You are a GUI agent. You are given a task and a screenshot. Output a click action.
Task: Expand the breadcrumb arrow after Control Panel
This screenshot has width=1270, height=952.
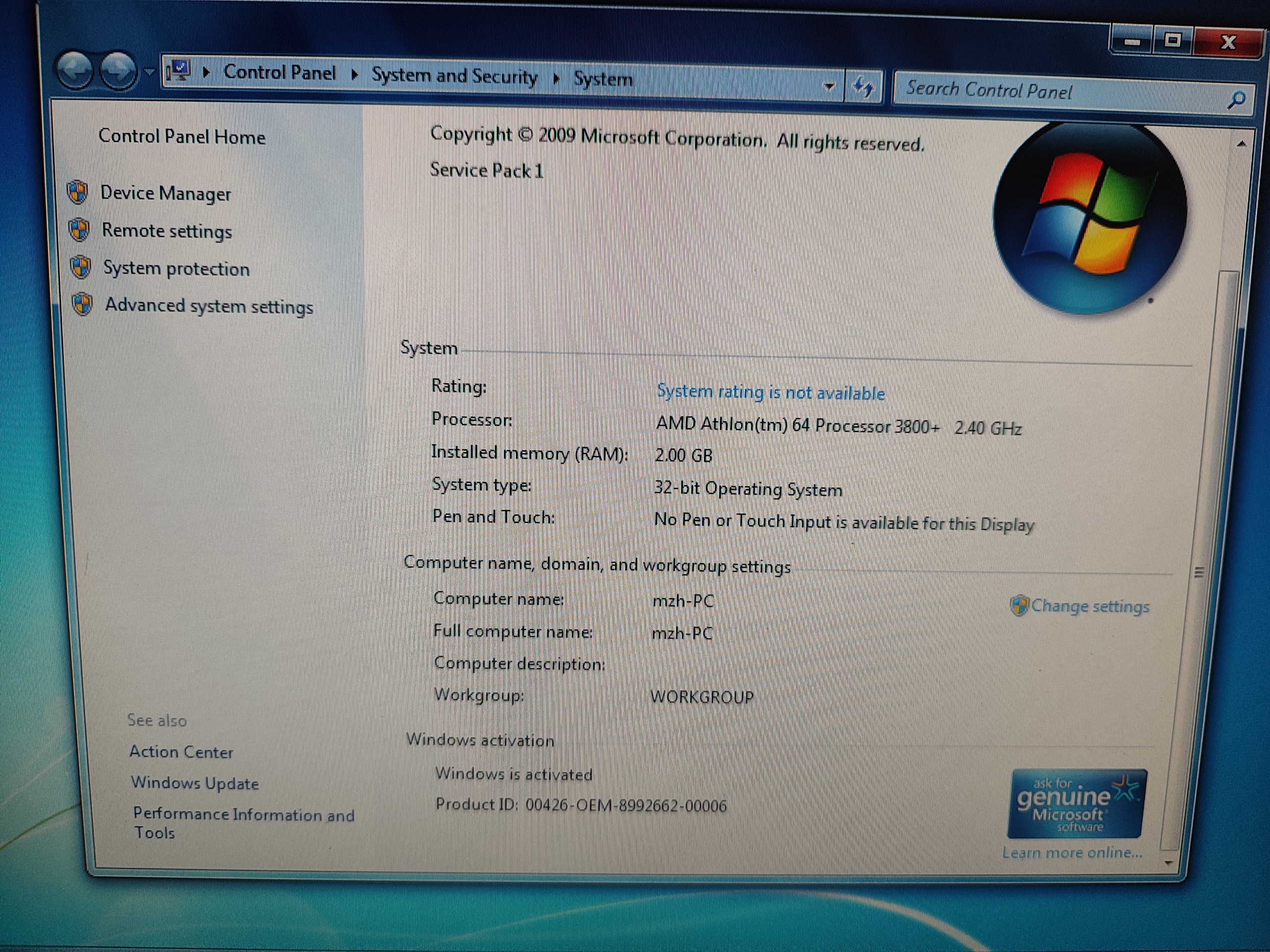tap(354, 74)
